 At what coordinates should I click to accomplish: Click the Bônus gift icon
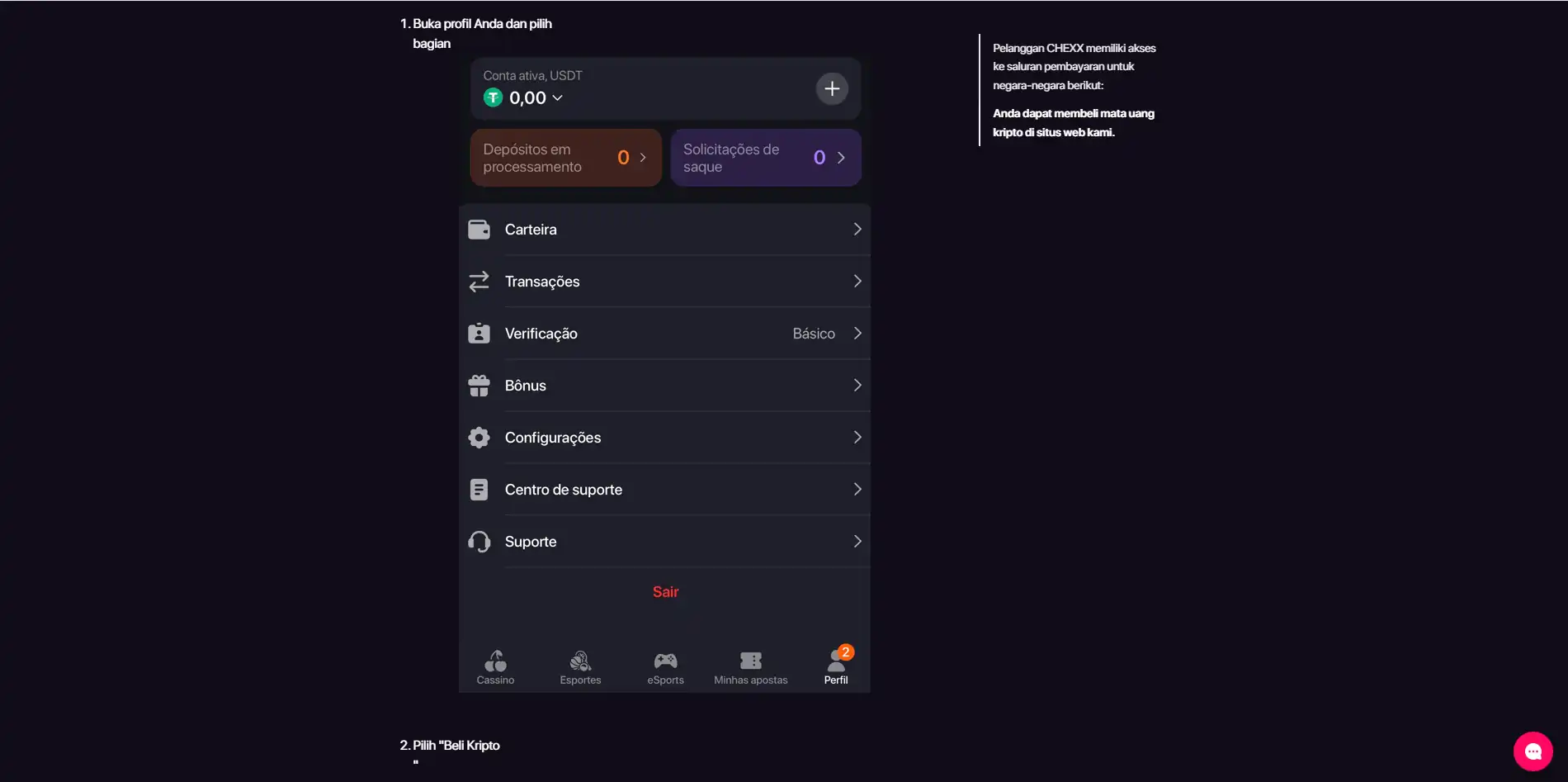pyautogui.click(x=479, y=386)
